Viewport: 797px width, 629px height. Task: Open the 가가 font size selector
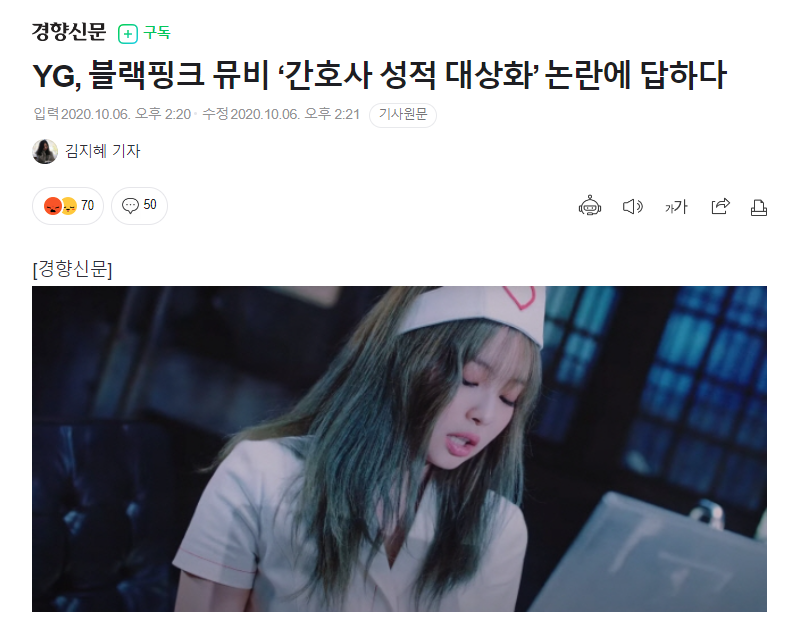[x=676, y=207]
